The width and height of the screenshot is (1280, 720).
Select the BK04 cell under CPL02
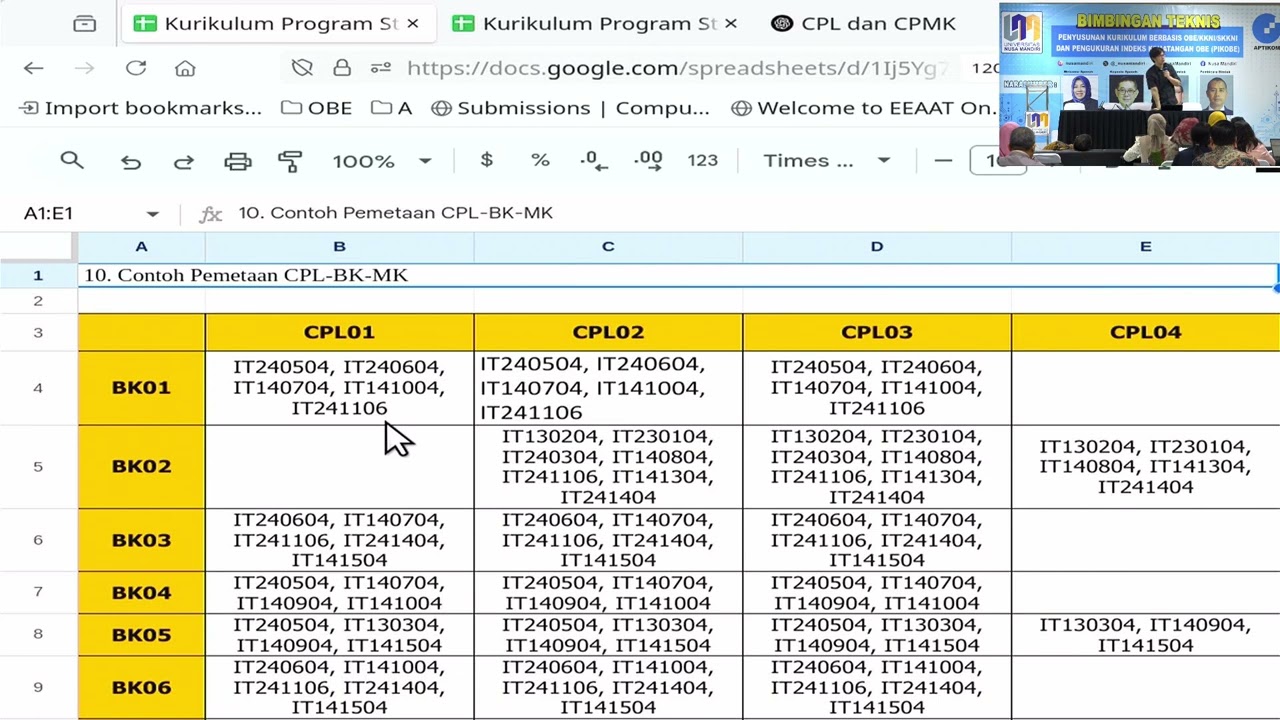(x=608, y=592)
